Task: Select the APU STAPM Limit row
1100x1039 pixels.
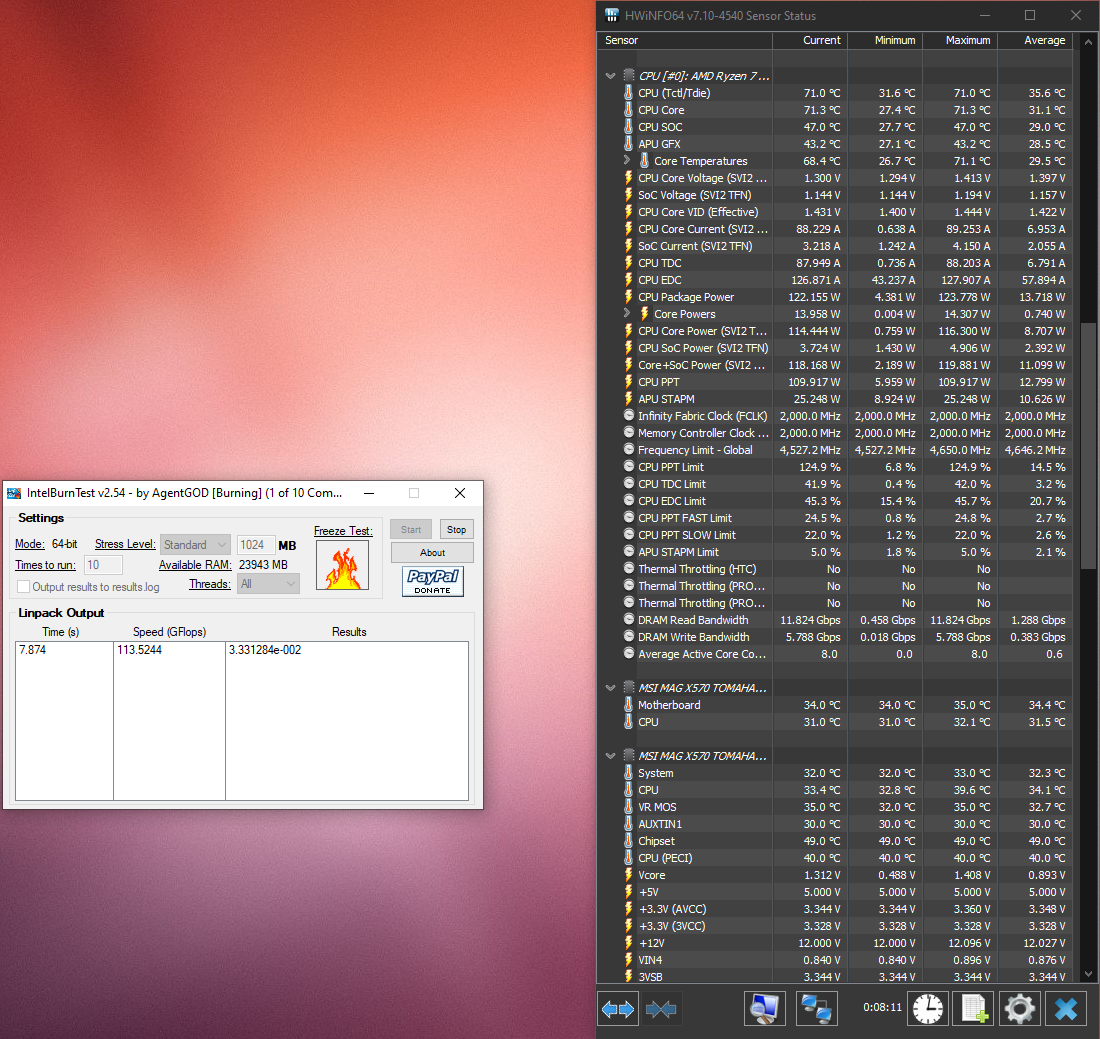Action: [835, 552]
